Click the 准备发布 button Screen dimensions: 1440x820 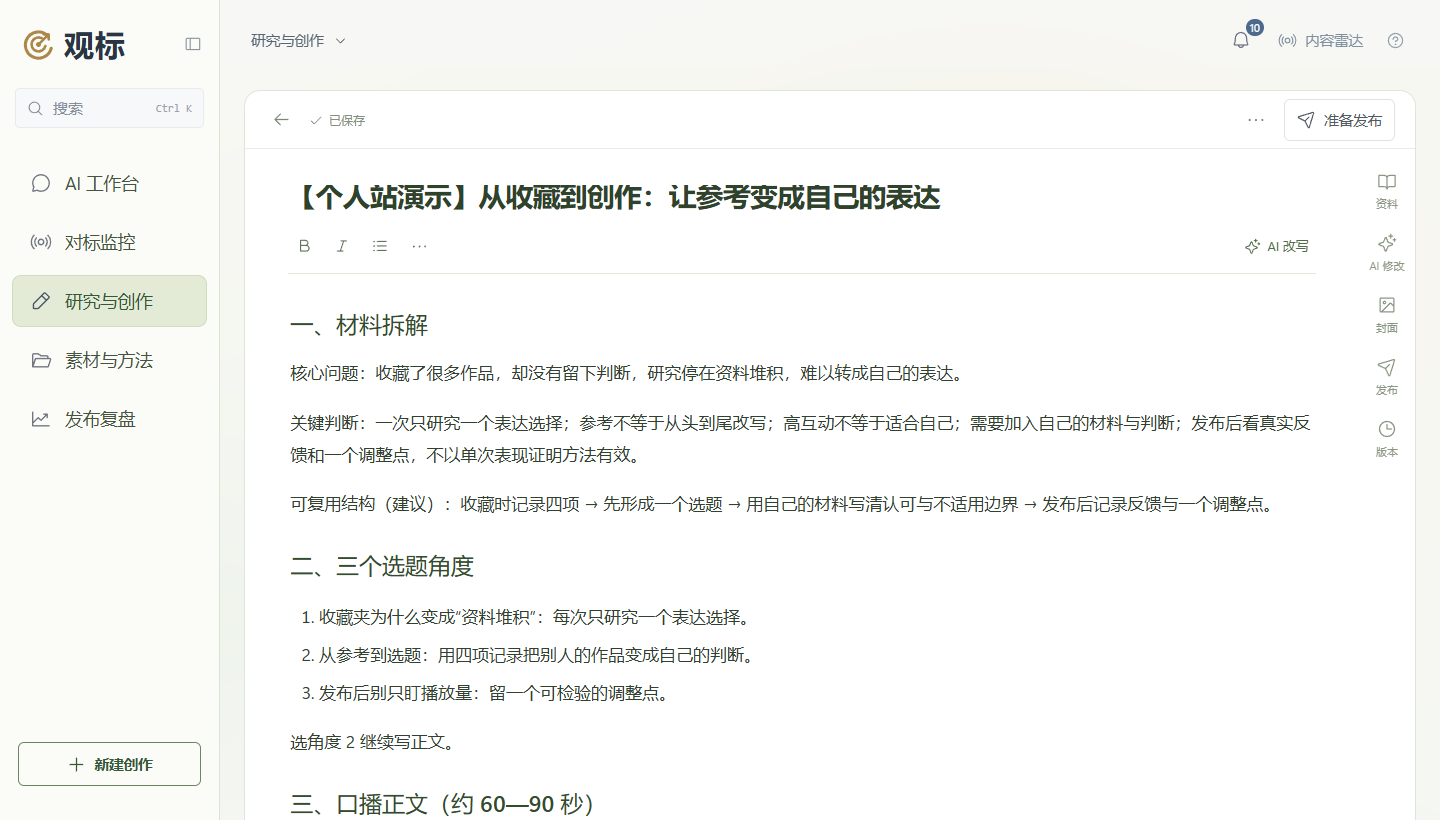1339,120
